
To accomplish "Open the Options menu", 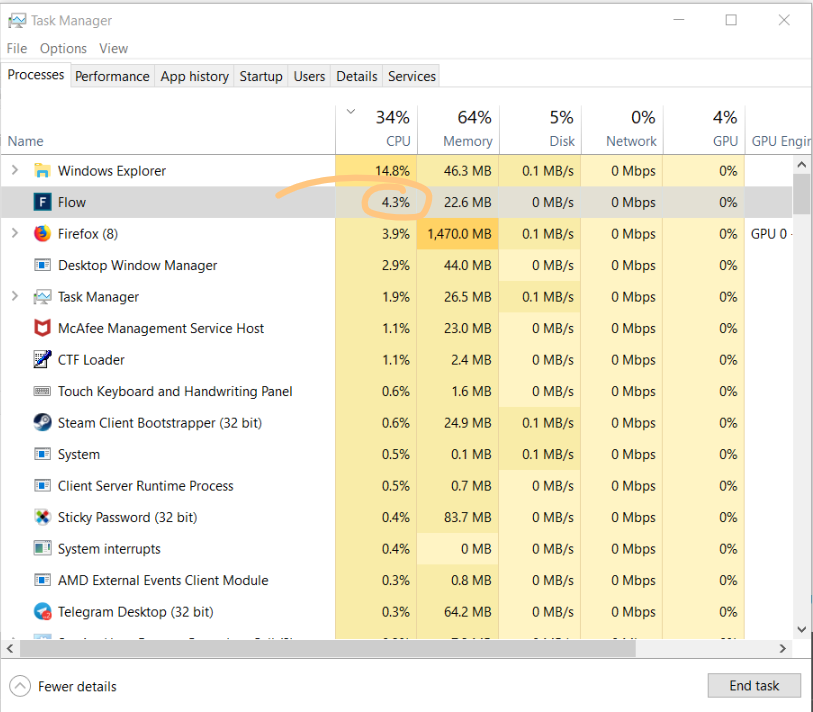I will 63,48.
